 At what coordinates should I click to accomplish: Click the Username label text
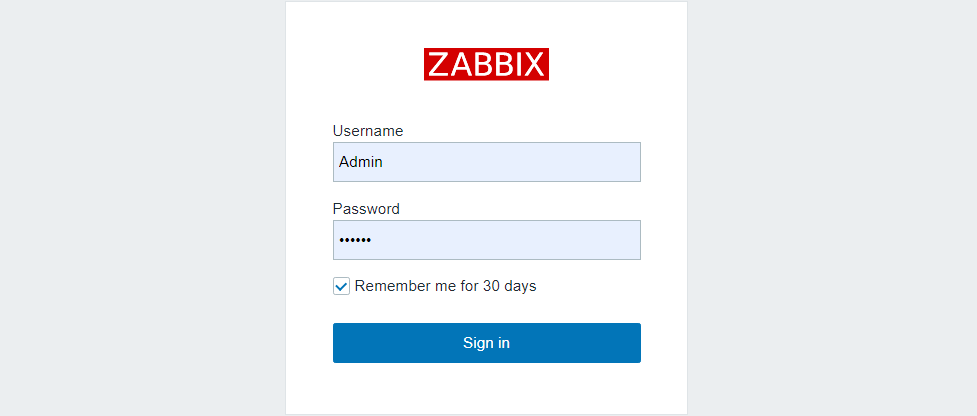click(x=368, y=131)
